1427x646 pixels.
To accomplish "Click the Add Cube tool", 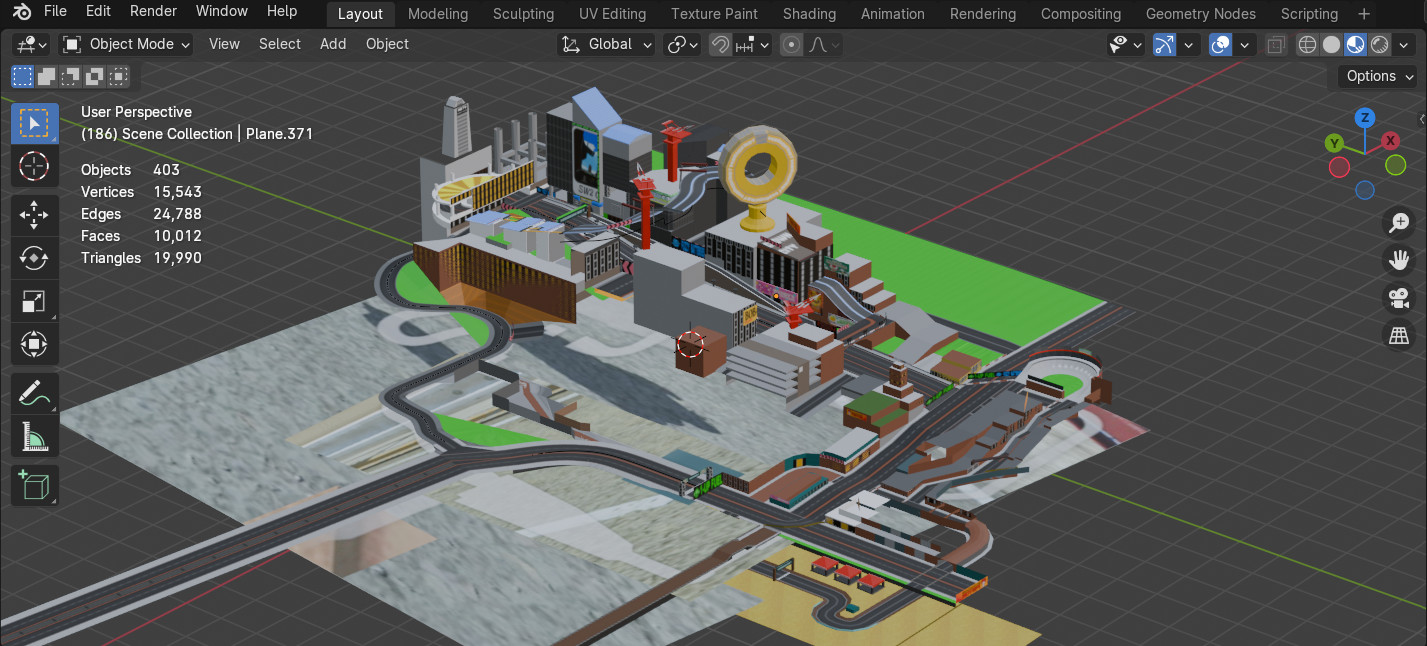I will pyautogui.click(x=34, y=486).
